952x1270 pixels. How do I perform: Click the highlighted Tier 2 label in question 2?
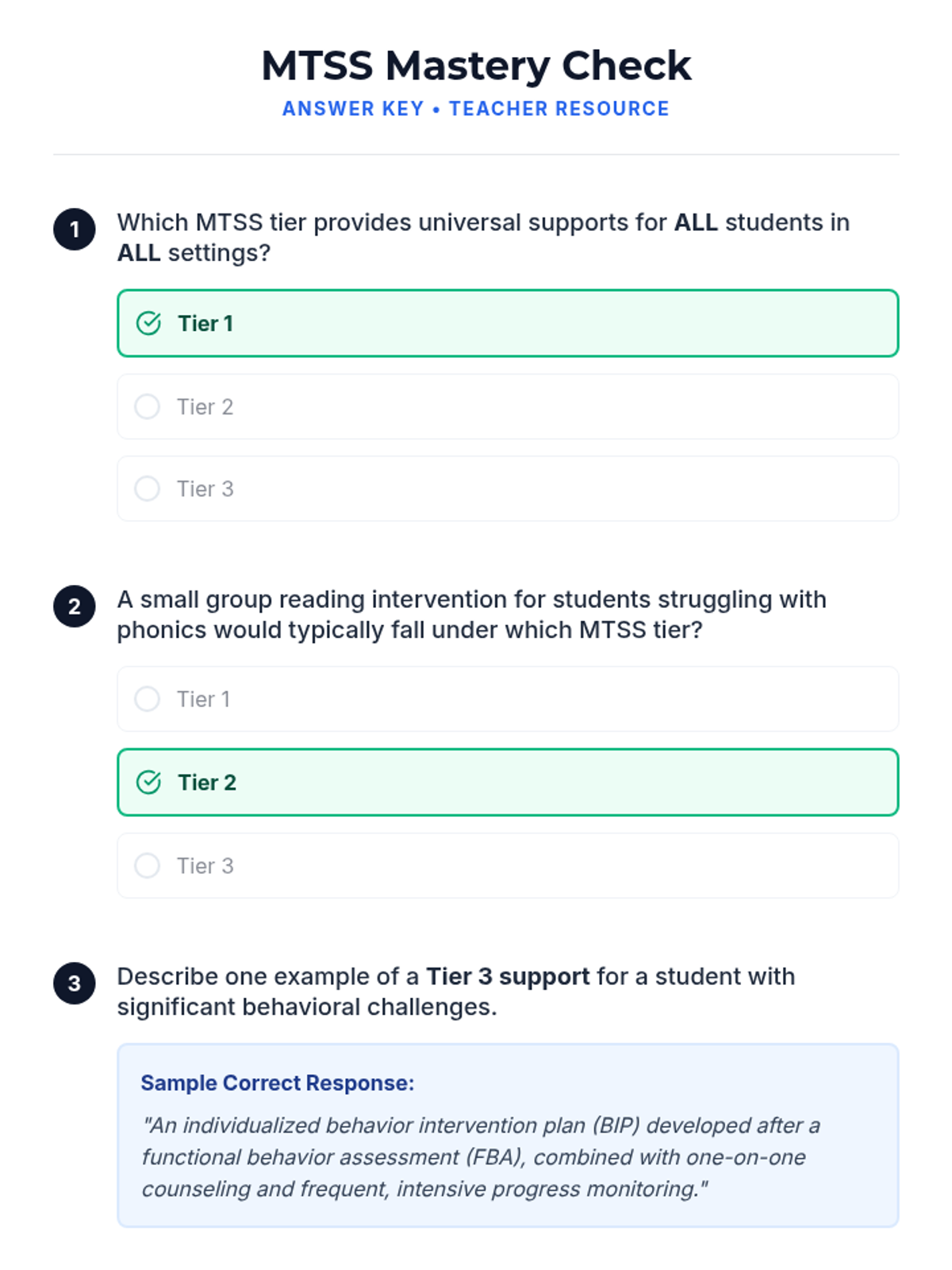click(207, 783)
